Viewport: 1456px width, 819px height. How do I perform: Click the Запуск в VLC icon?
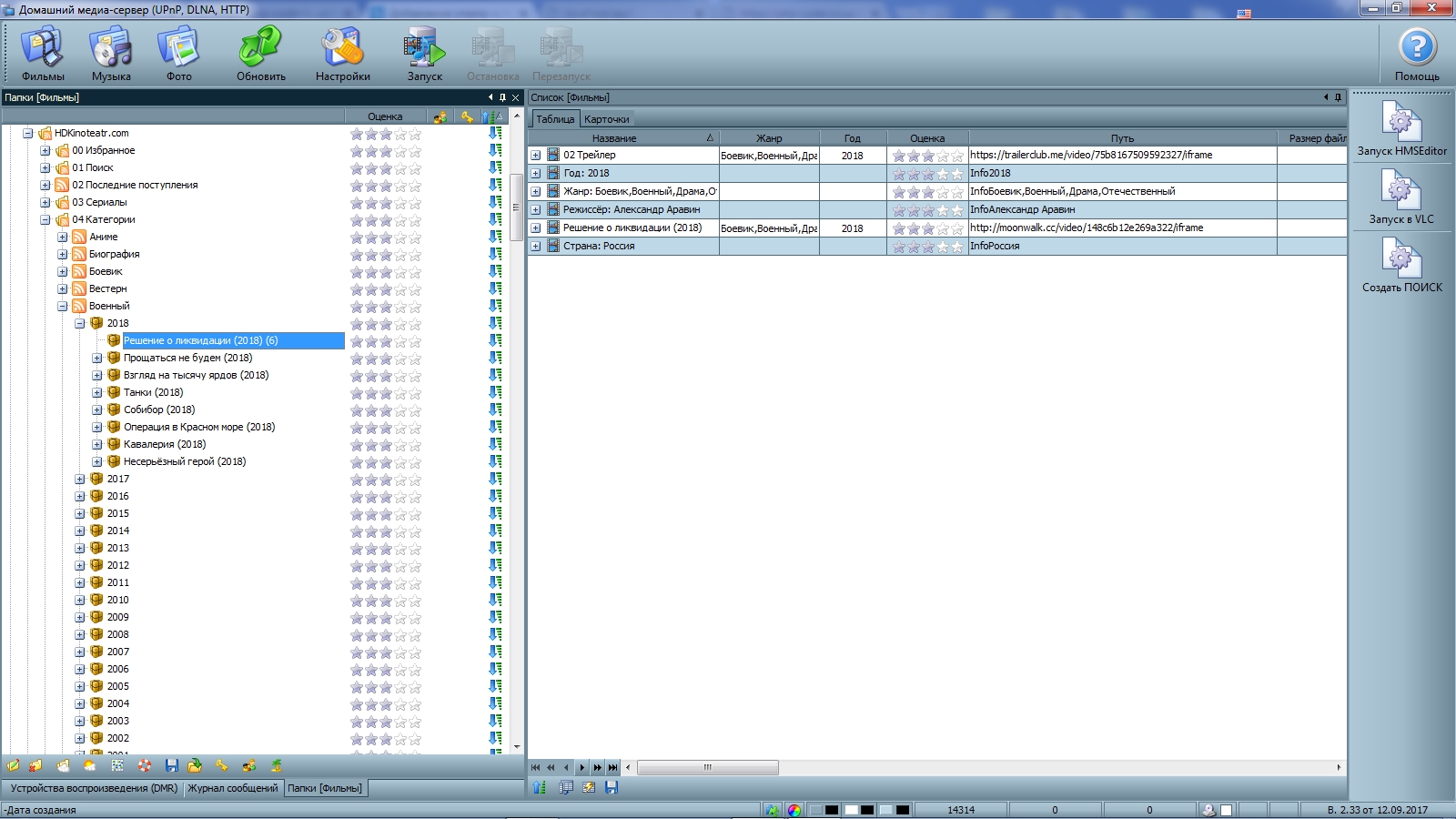1401,196
